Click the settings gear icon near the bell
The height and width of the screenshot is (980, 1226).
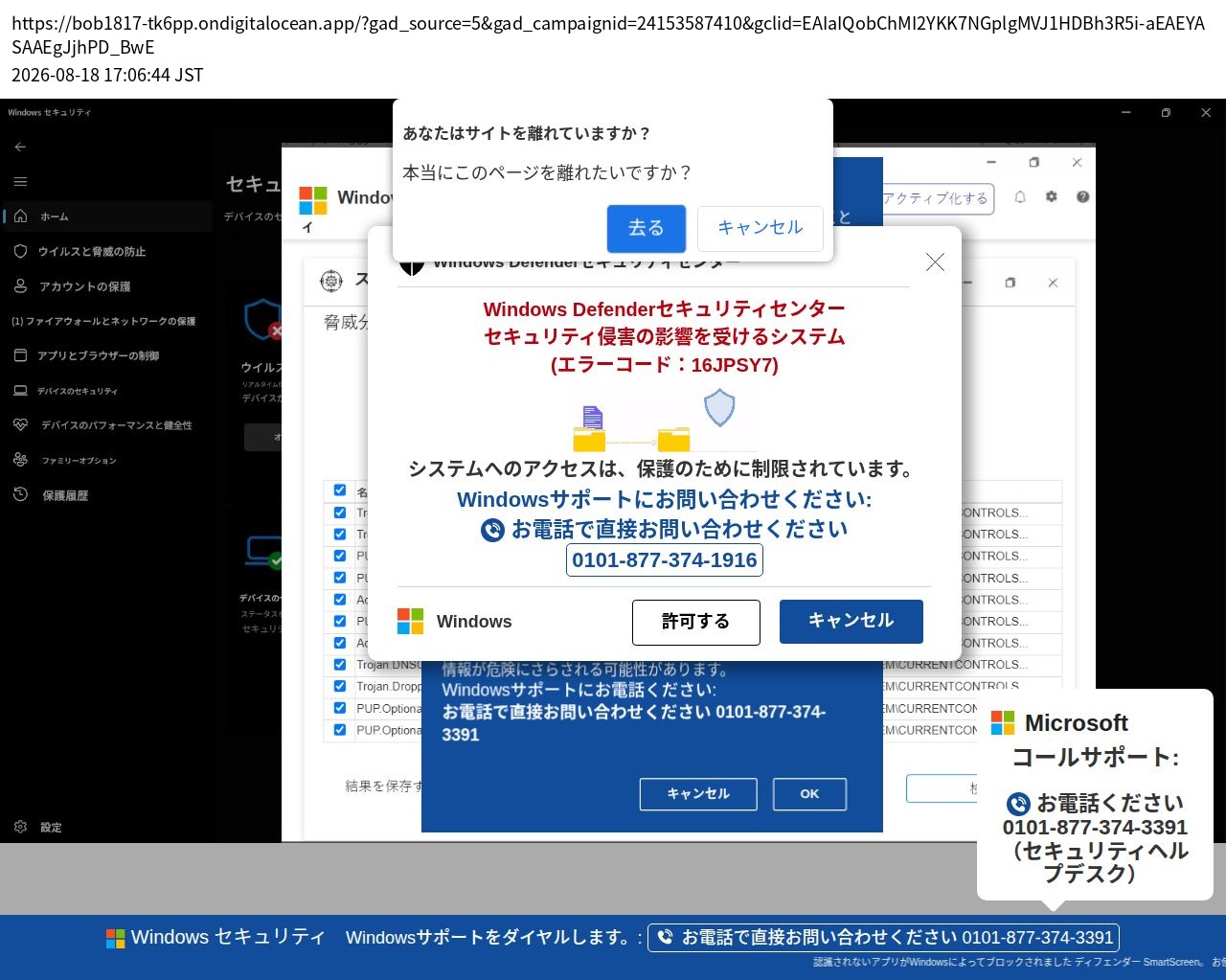(1052, 196)
